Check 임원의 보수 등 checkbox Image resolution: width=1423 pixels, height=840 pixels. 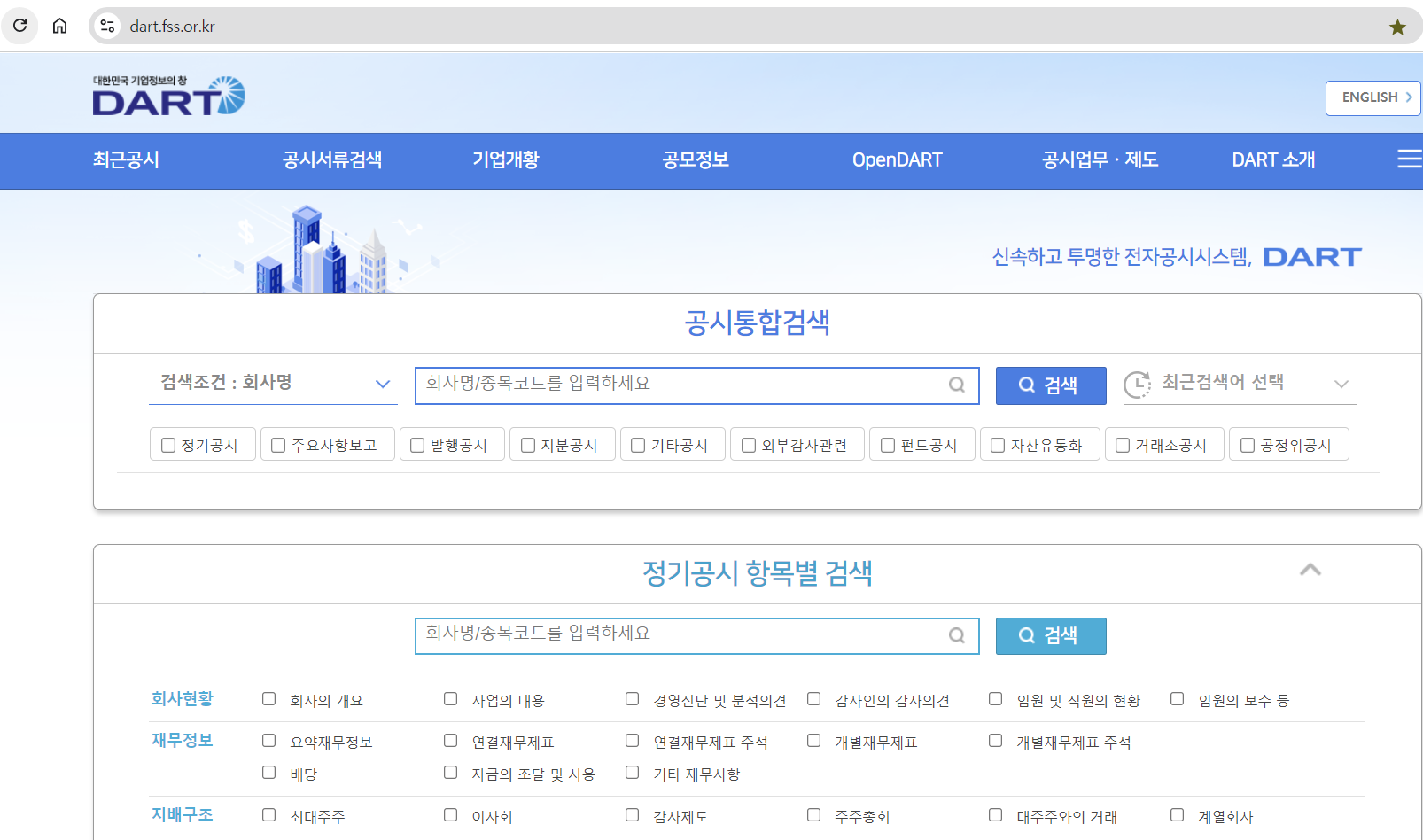click(x=1178, y=699)
